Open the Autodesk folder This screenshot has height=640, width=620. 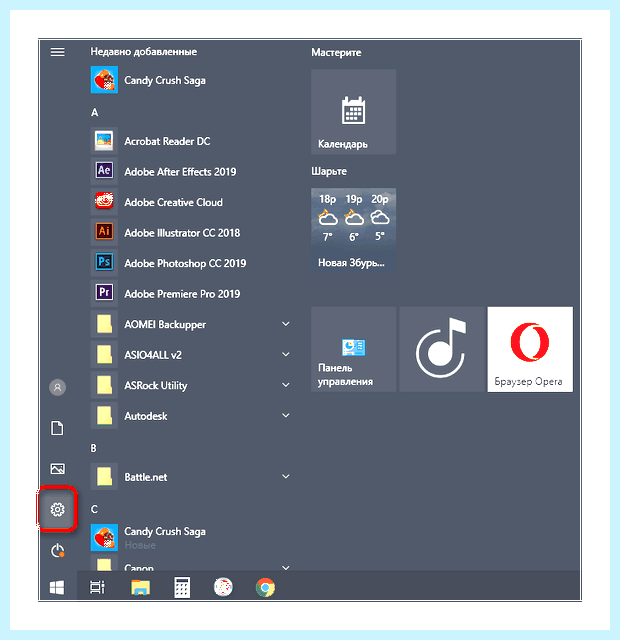pos(190,416)
